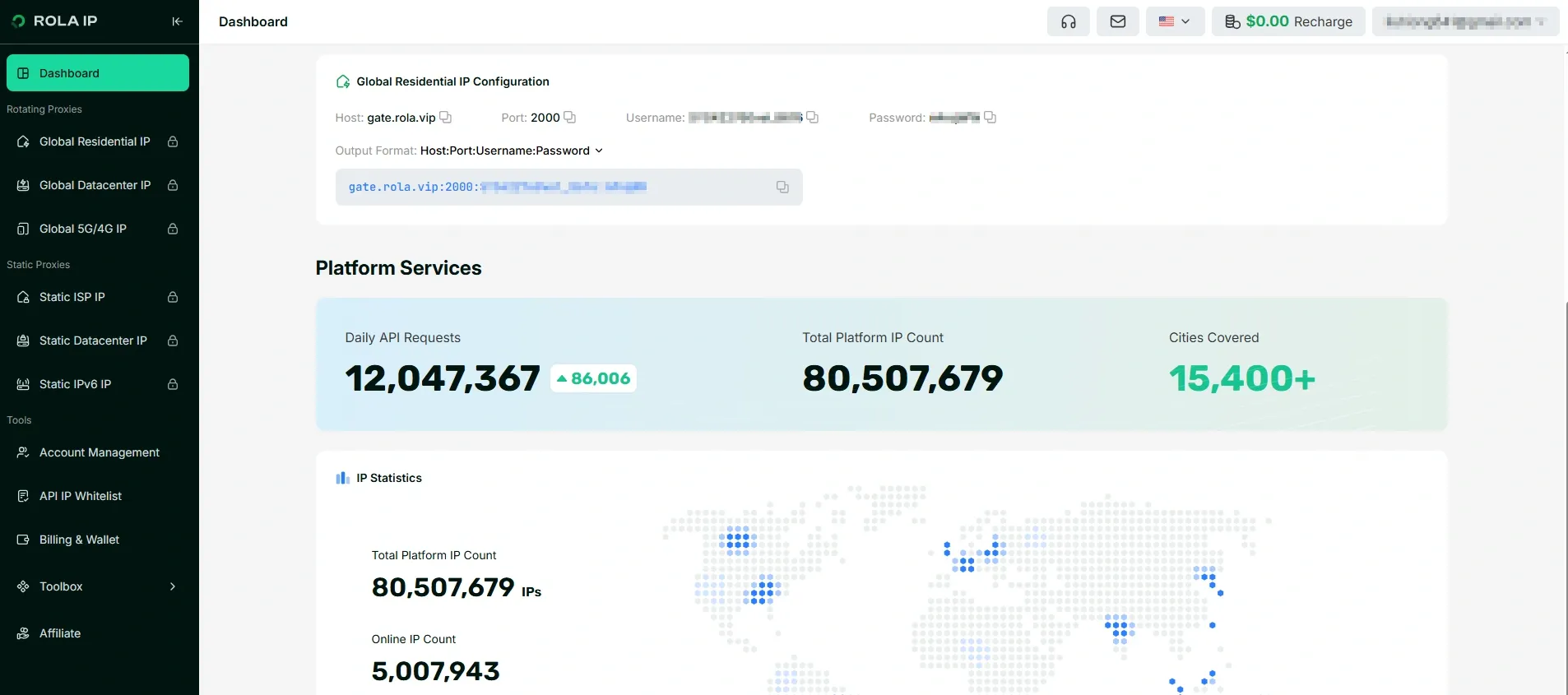Copy the port 2000 value
Screen dimensions: 1568x695
pos(569,118)
